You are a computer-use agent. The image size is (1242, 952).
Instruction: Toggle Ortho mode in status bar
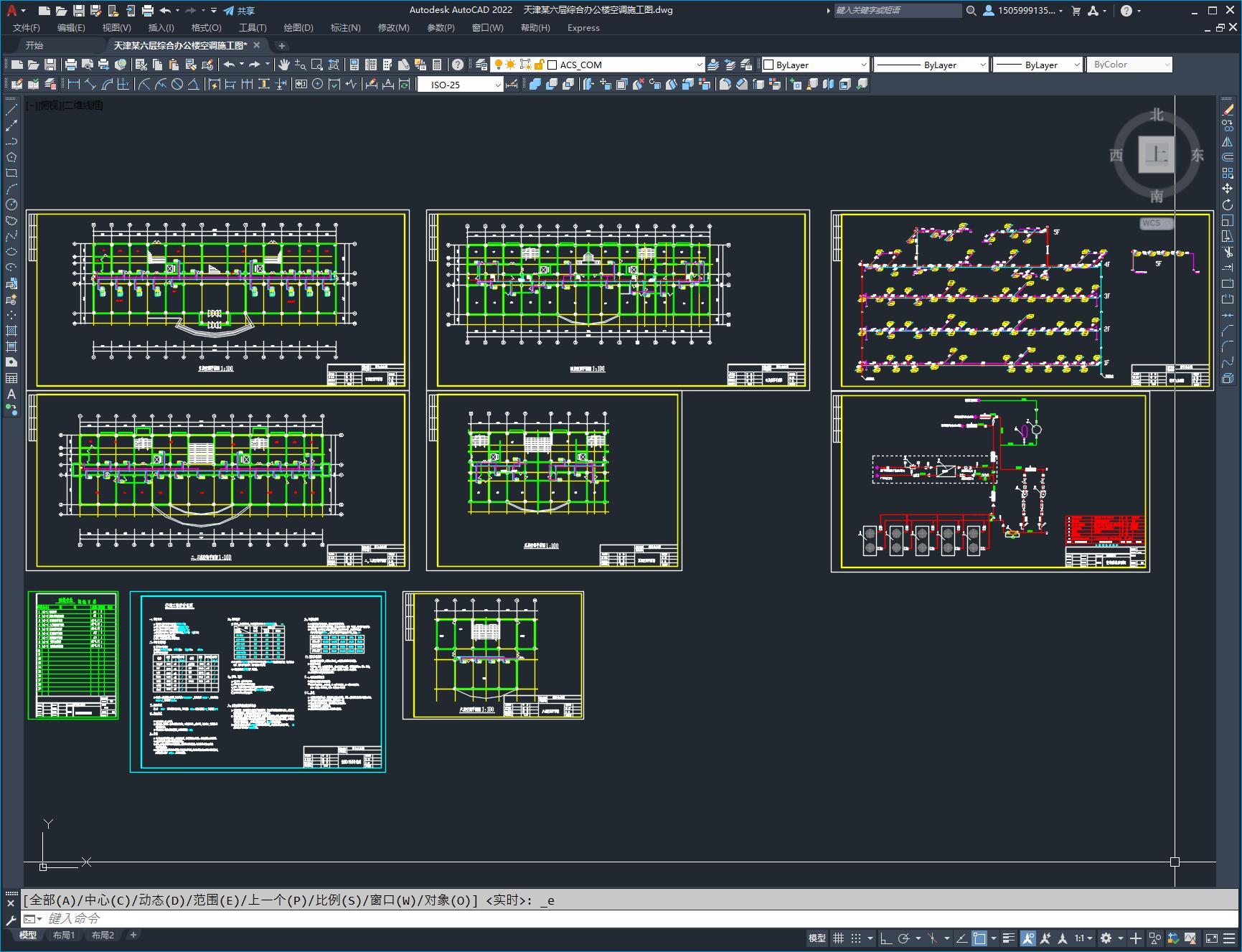coord(886,938)
